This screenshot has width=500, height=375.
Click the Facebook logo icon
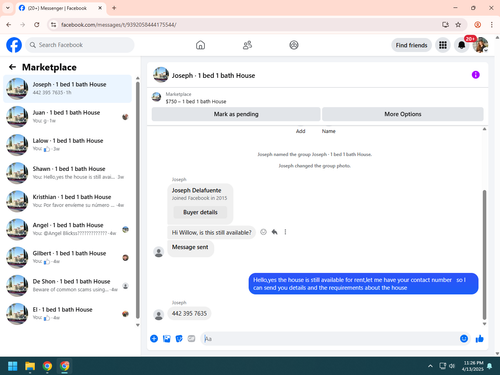click(x=14, y=45)
